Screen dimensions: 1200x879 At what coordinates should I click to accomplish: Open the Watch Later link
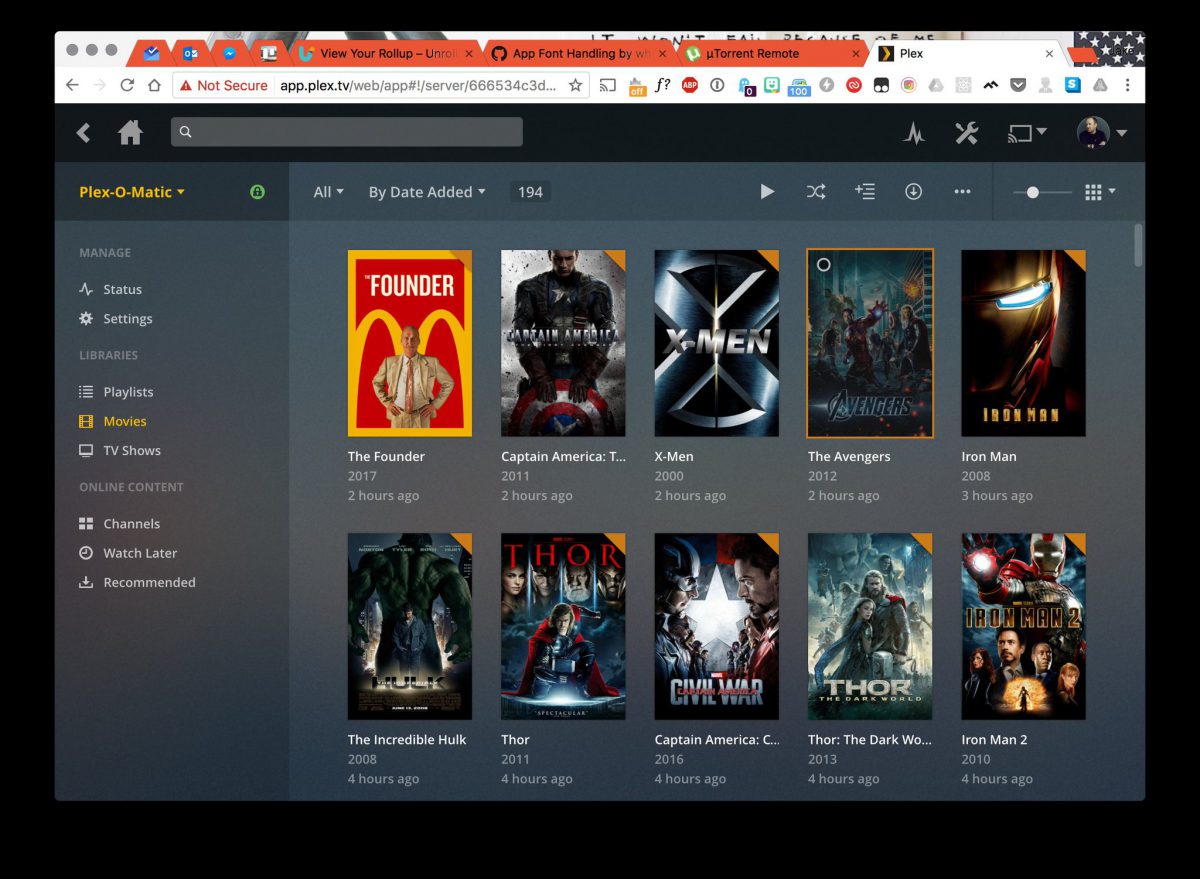coord(140,553)
